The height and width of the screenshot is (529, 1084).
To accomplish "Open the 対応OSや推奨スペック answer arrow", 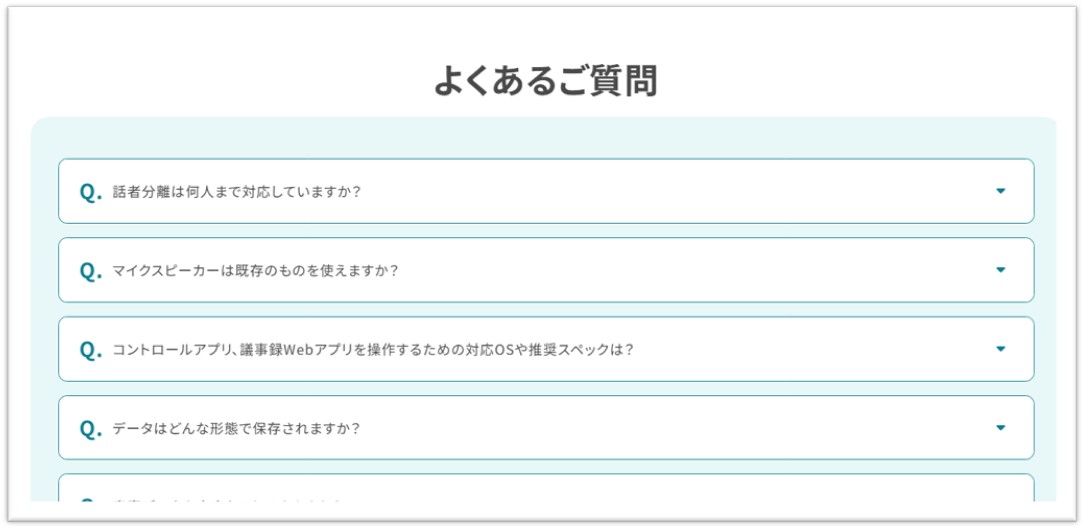I will tap(1000, 349).
